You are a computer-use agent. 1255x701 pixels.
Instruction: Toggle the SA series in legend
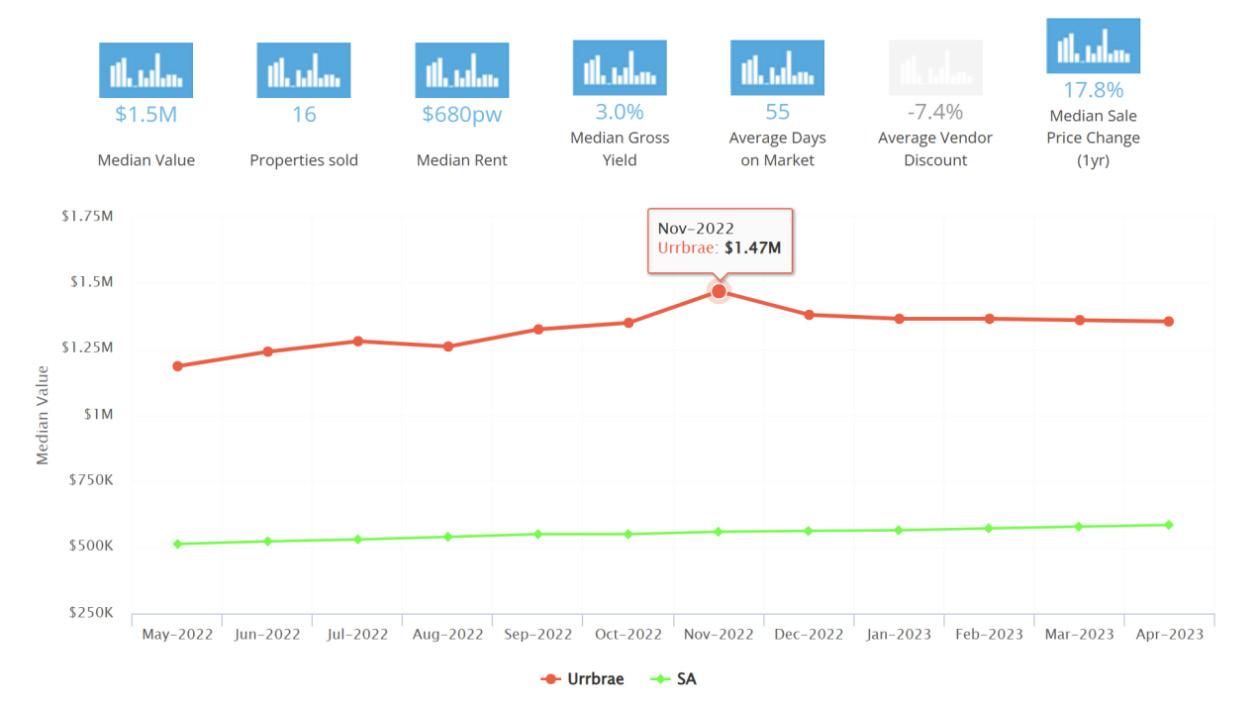tap(673, 679)
